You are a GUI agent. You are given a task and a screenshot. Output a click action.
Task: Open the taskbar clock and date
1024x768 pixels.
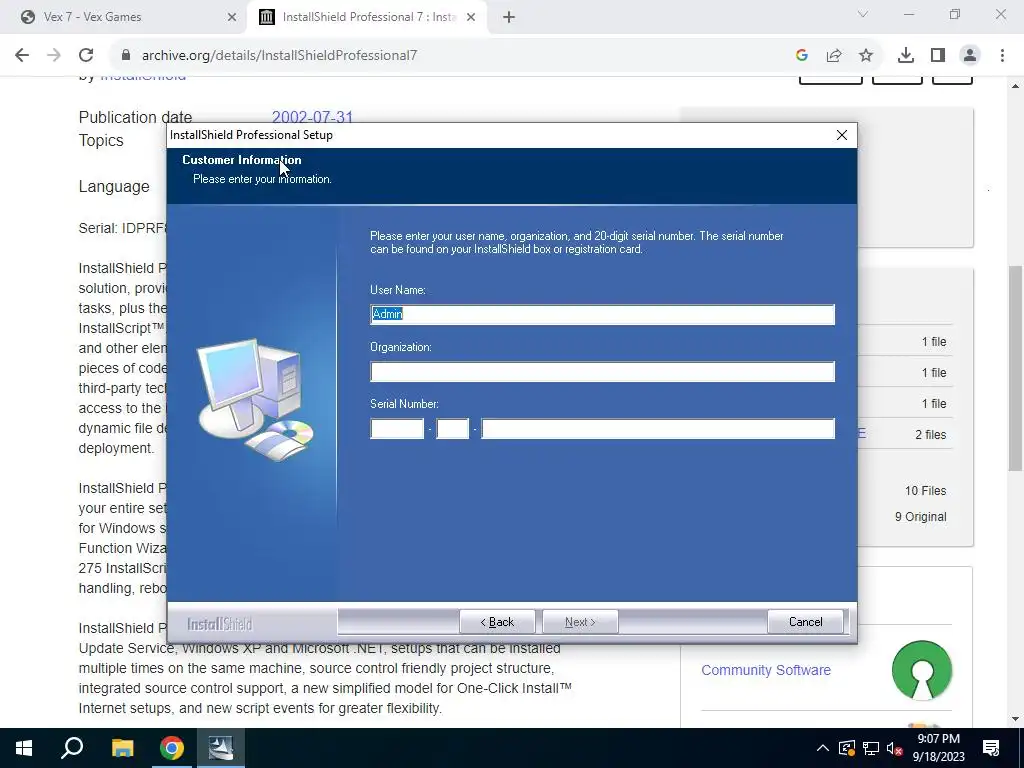pyautogui.click(x=938, y=748)
